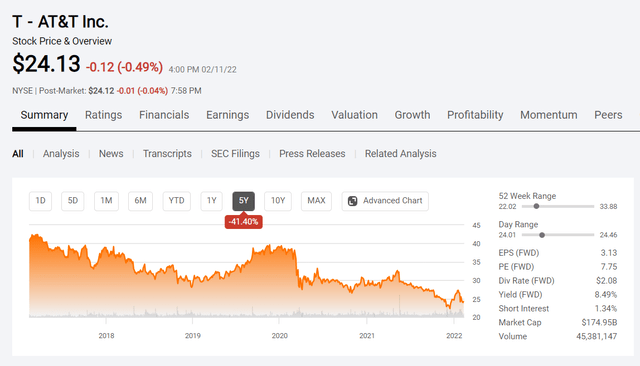Click the 2020 label on chart axis
Viewport: 640px width, 366px height.
pos(280,336)
